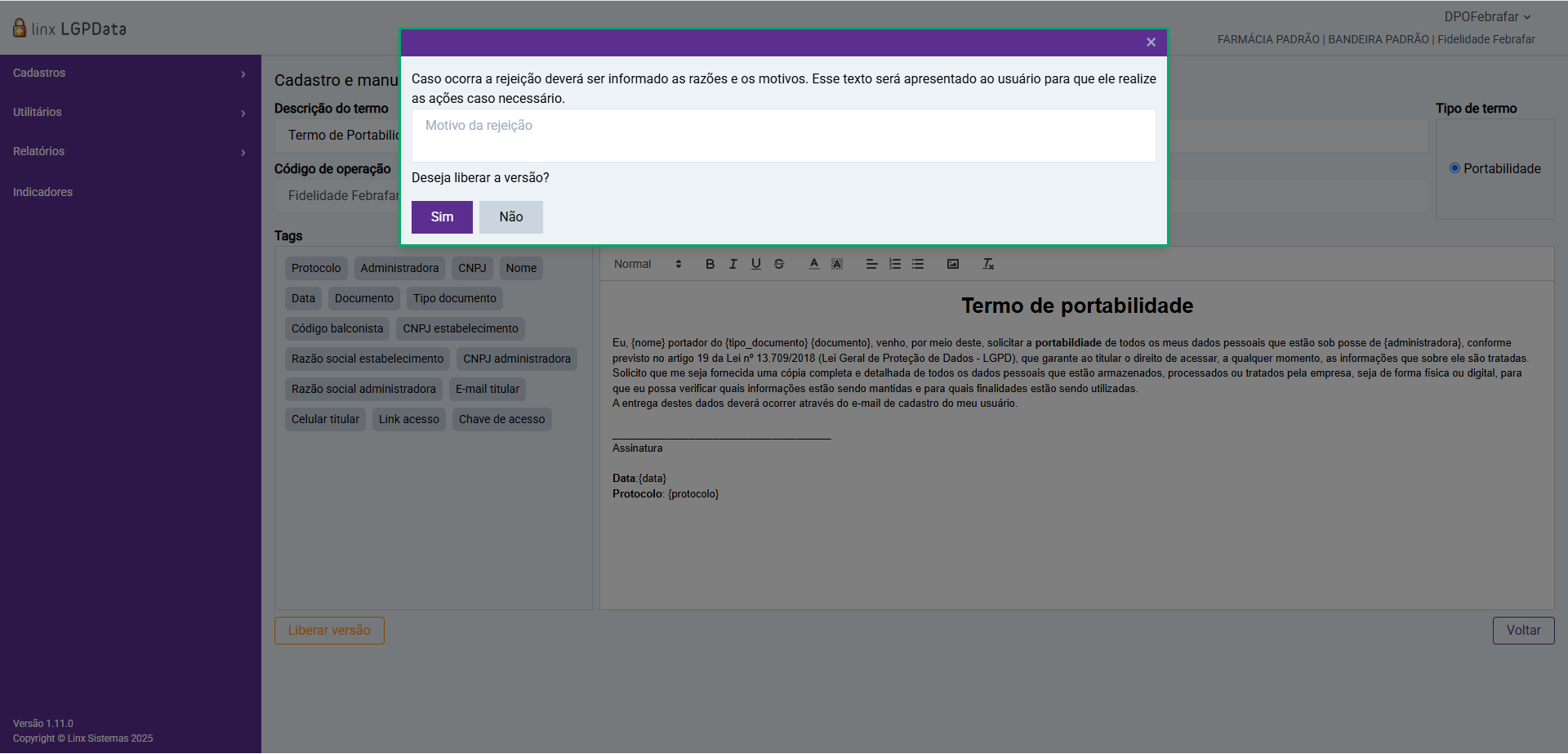Open the text alignment options

871,264
